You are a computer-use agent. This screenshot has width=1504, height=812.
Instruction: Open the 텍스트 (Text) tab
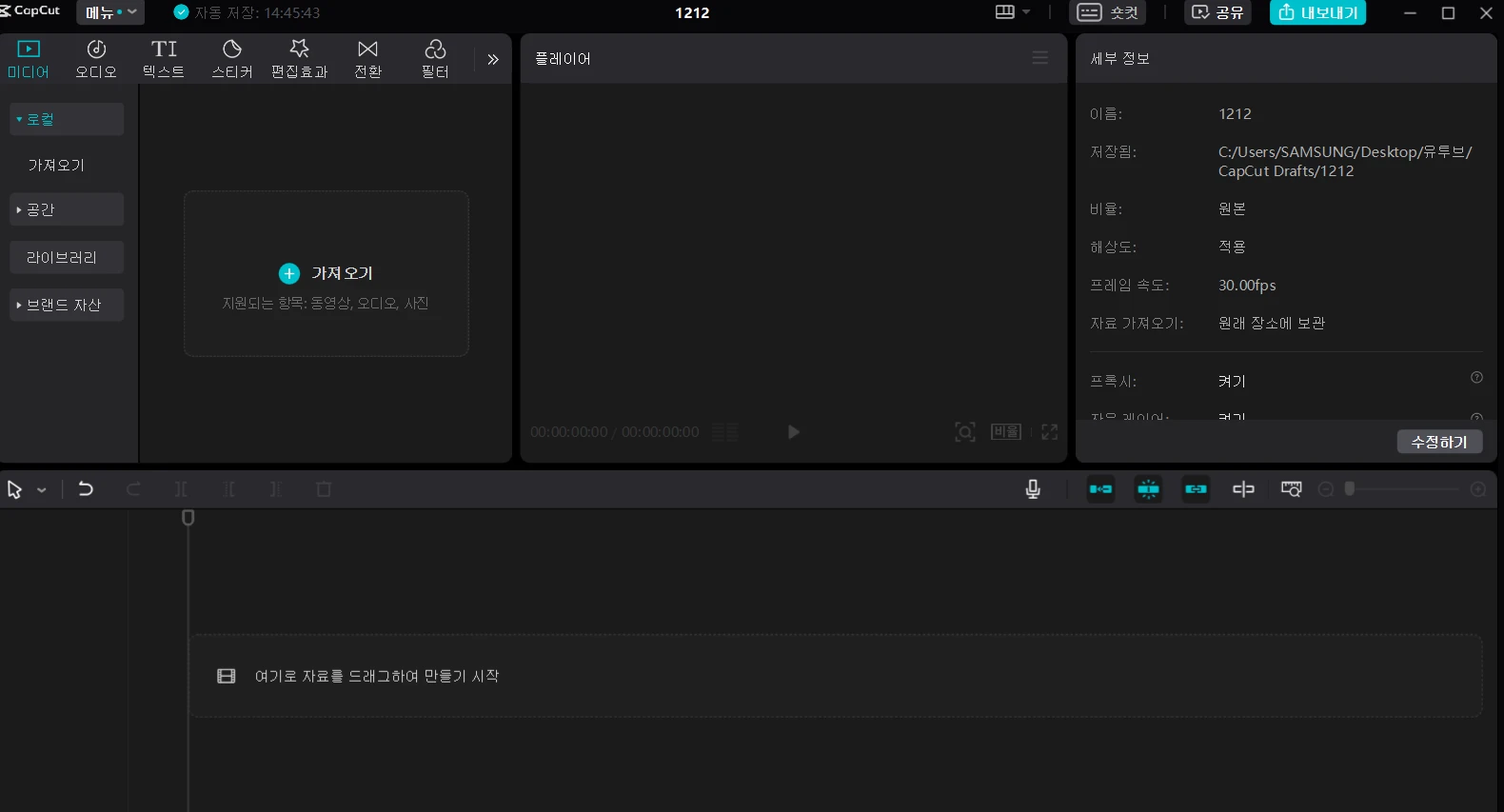tap(164, 59)
